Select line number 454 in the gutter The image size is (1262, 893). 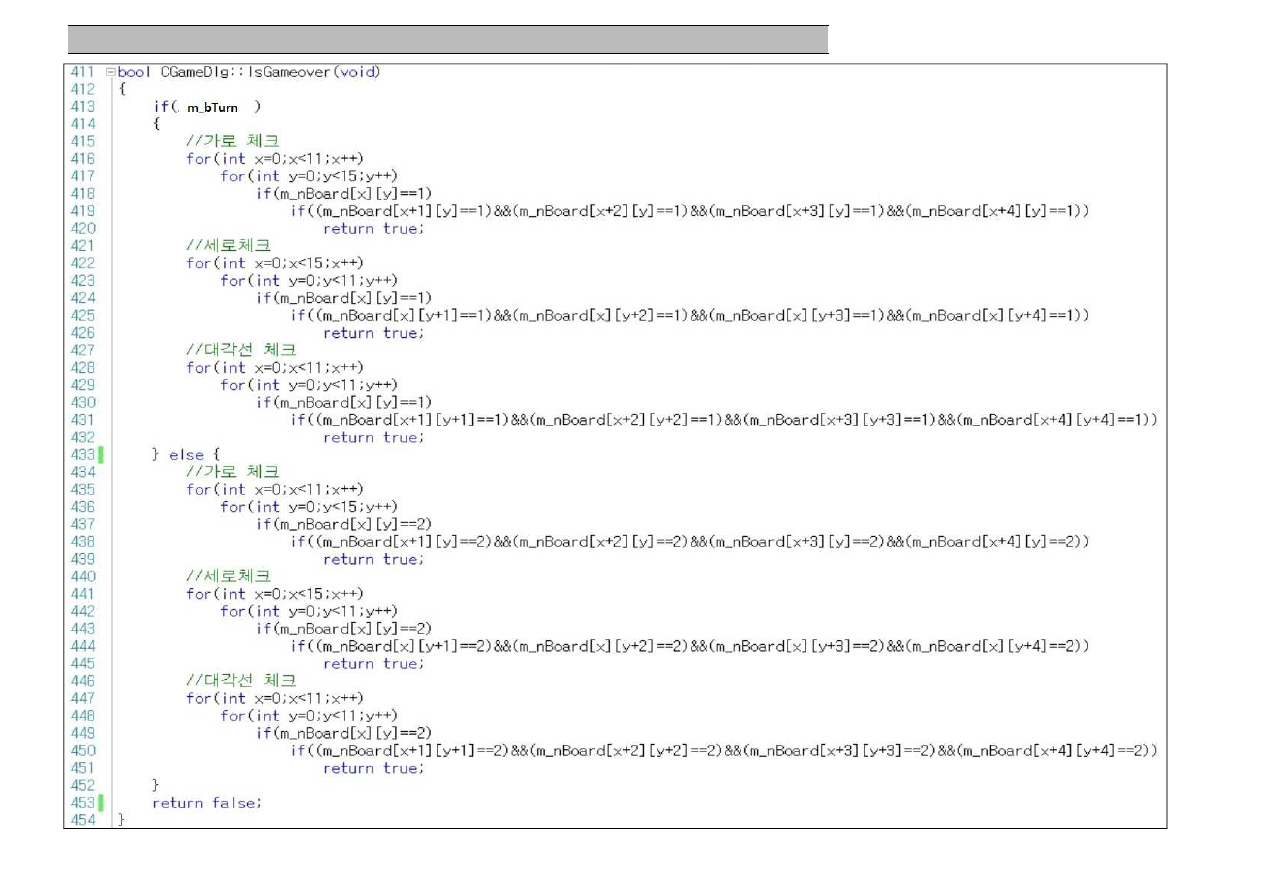[x=82, y=821]
